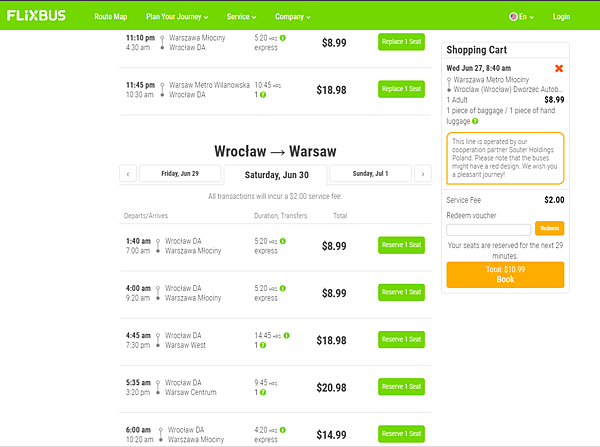600x447 pixels.
Task: Select the Friday, Jun 29 tab
Action: click(x=180, y=173)
